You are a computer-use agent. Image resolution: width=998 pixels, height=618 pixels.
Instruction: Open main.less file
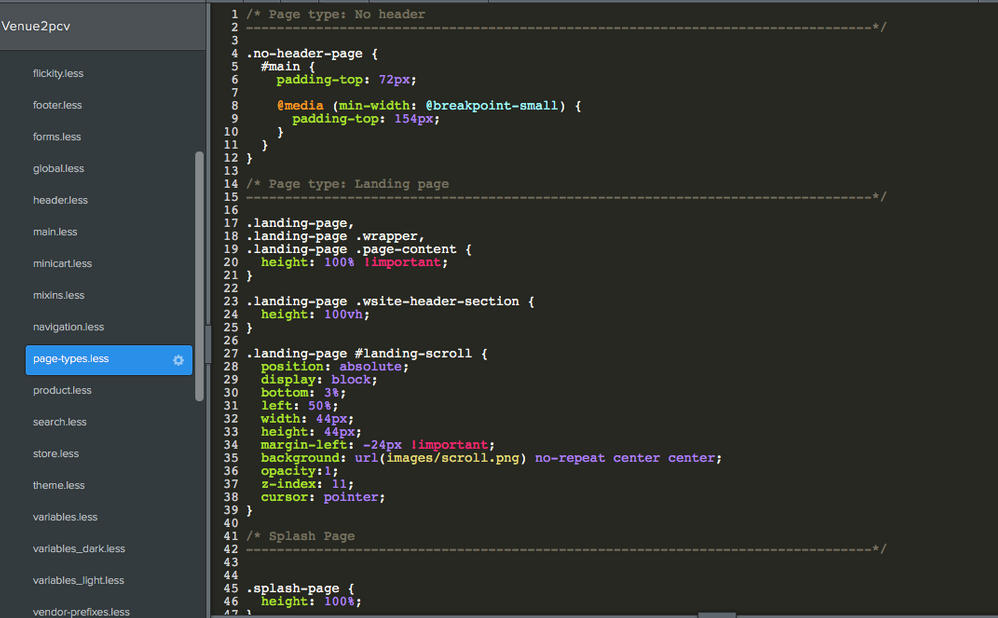(x=55, y=232)
